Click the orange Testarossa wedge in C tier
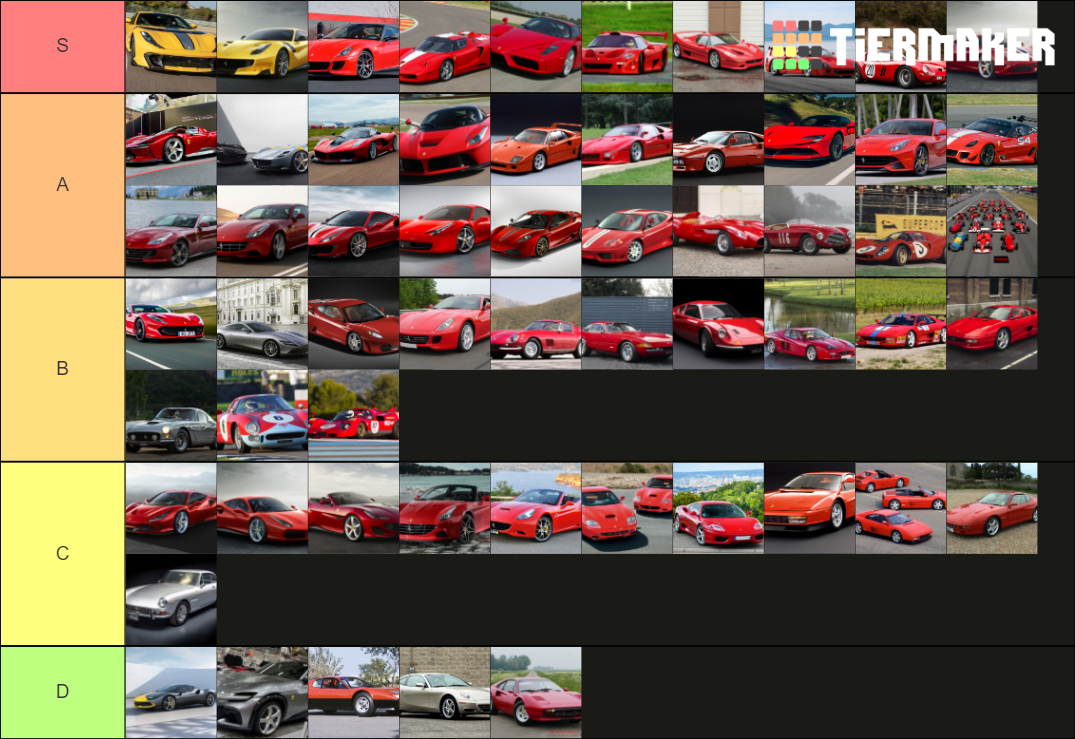 [810, 506]
